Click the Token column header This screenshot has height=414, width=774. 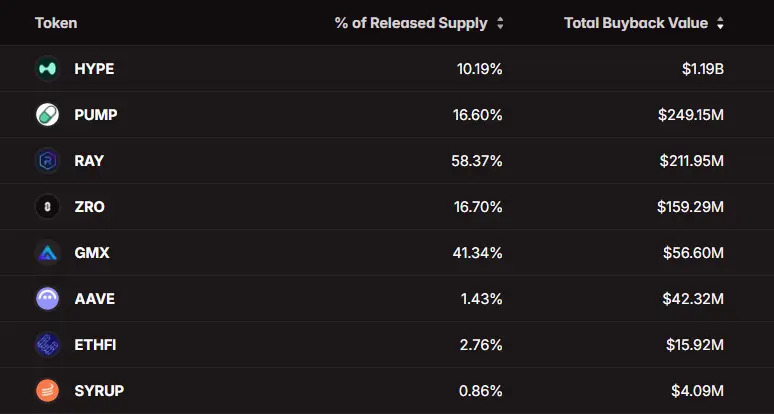click(56, 23)
